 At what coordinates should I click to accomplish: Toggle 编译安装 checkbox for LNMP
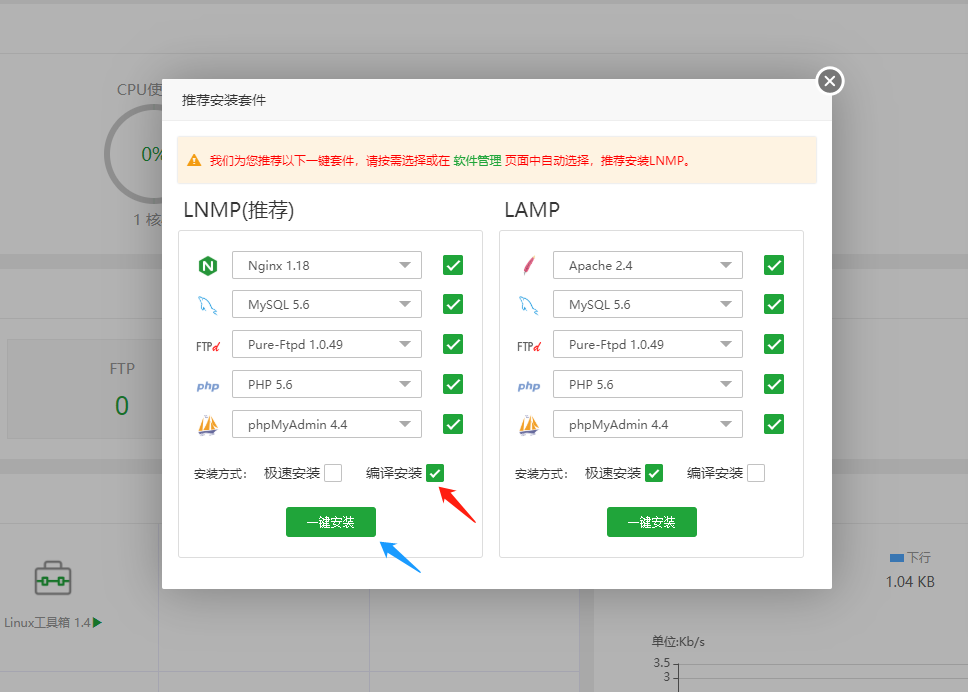tap(435, 473)
